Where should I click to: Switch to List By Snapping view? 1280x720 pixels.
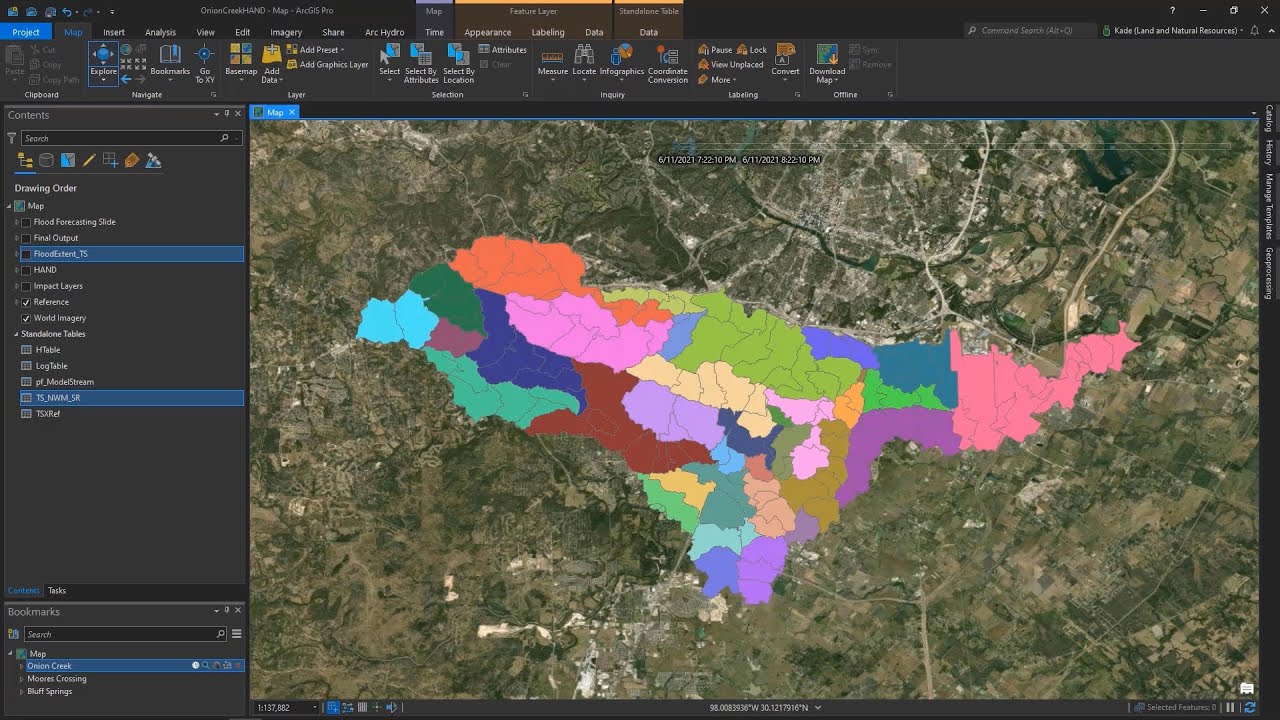110,160
